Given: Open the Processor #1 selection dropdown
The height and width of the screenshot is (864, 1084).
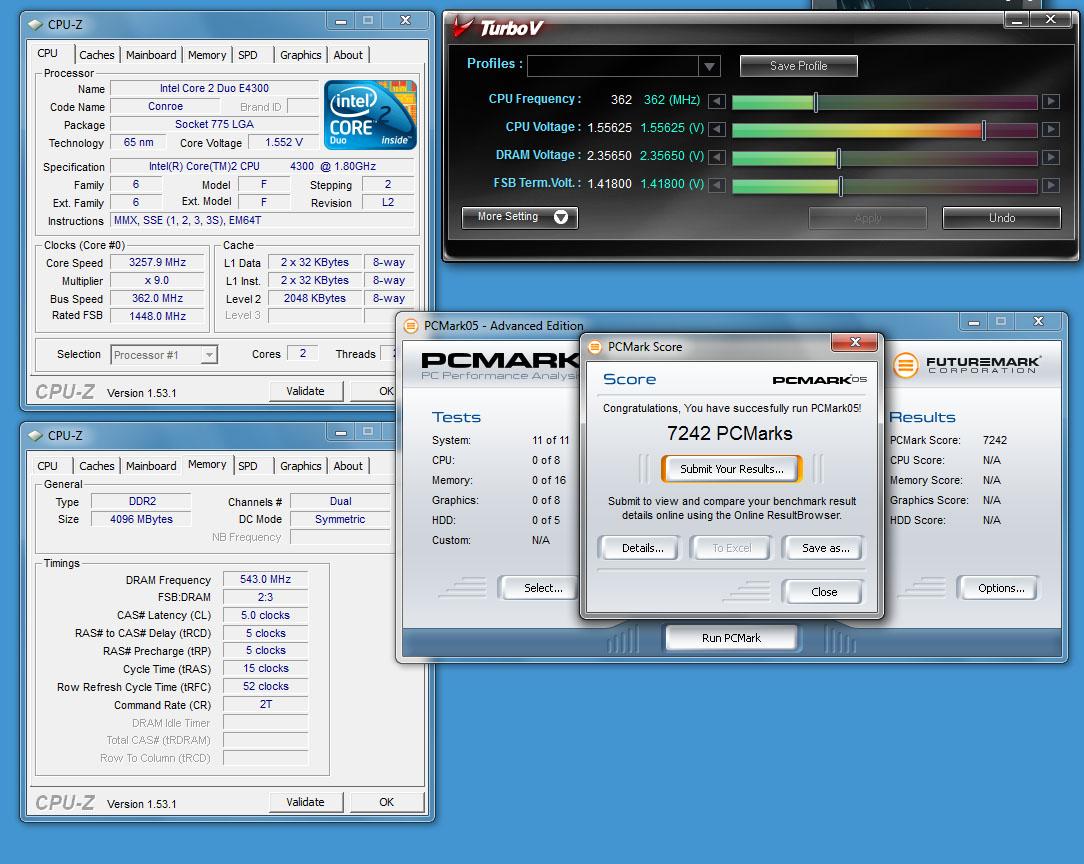Looking at the screenshot, I should [209, 355].
